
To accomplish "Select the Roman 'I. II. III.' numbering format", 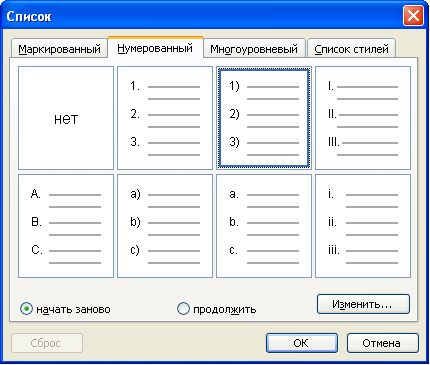I will (x=363, y=118).
